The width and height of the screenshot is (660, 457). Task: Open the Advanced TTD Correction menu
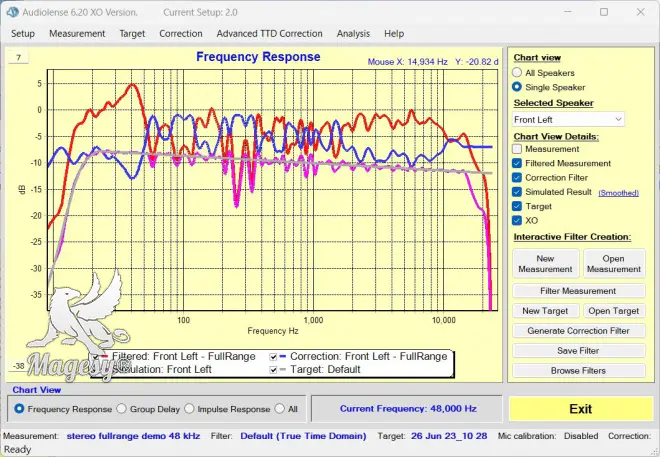coord(269,34)
